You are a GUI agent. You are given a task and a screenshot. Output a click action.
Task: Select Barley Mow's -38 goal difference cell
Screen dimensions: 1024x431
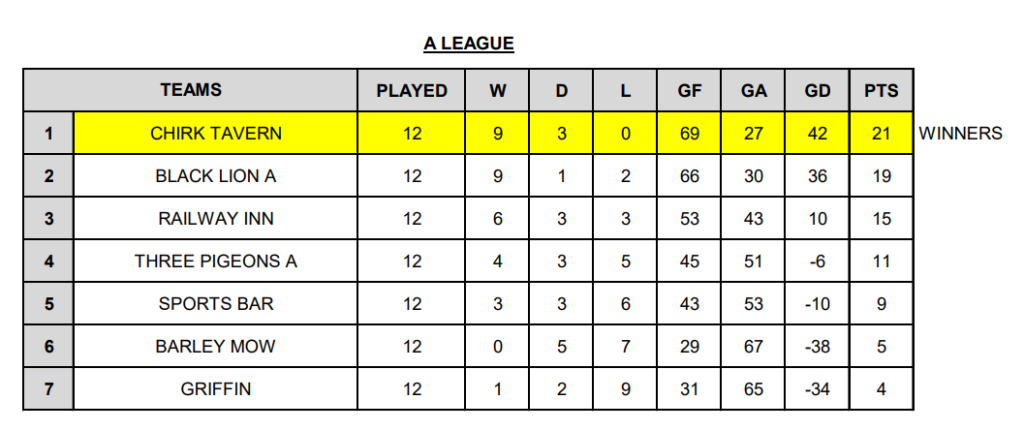[x=817, y=347]
